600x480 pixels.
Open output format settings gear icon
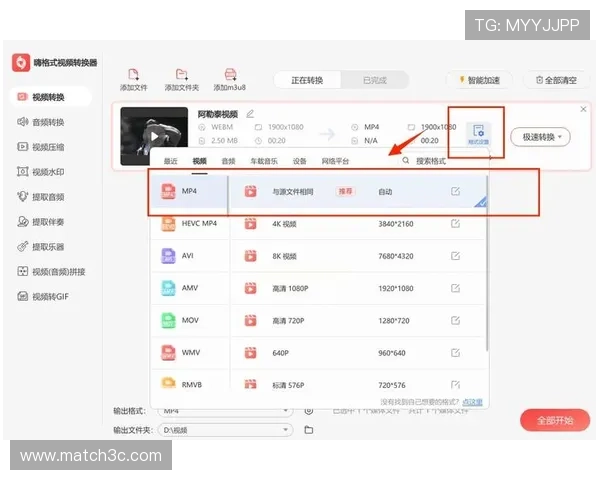click(308, 411)
